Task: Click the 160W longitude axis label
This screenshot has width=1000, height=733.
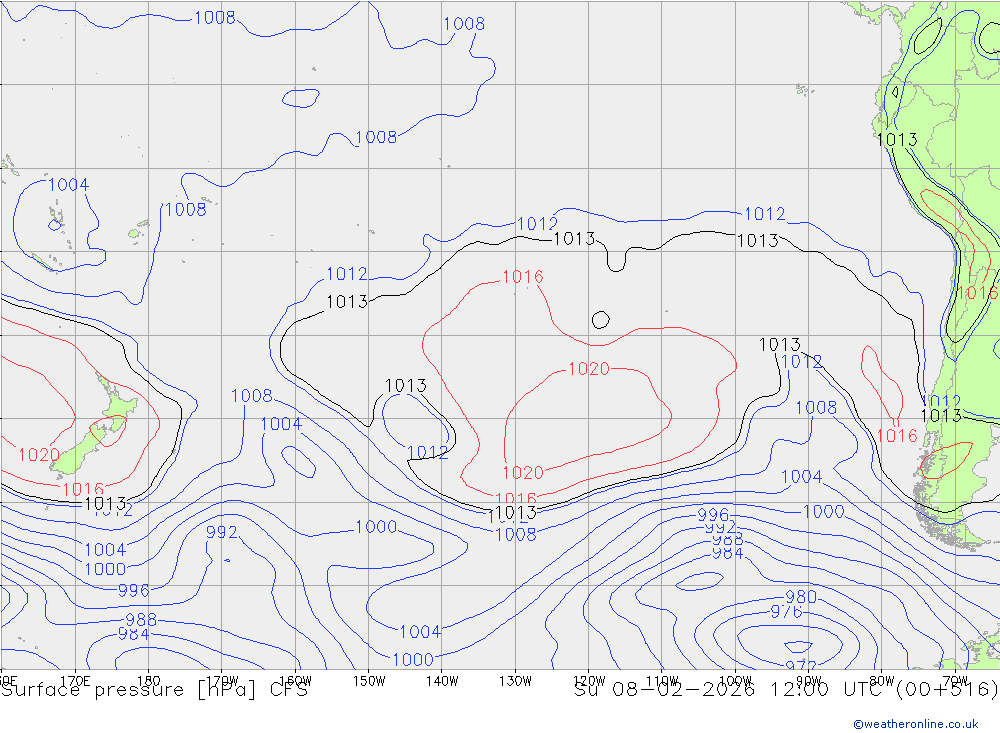Action: [295, 681]
